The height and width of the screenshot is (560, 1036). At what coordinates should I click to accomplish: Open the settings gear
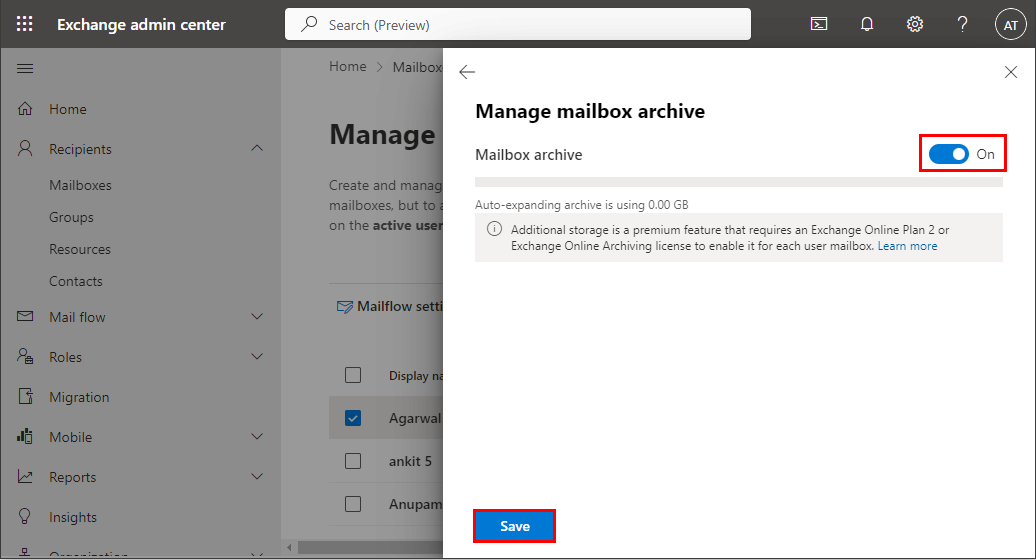pos(914,24)
